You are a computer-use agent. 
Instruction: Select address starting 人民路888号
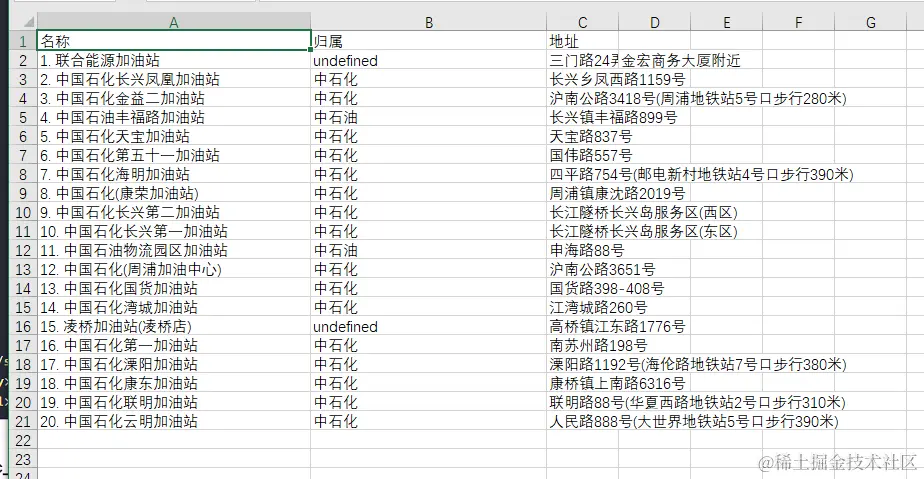click(694, 421)
